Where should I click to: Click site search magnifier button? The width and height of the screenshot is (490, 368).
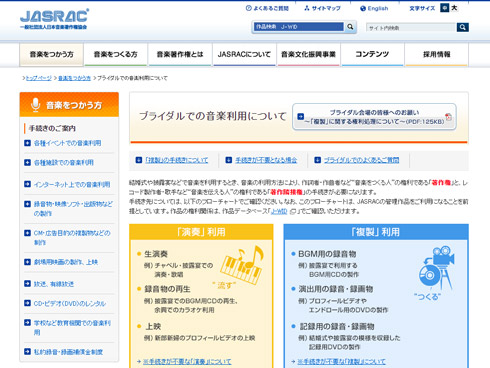tap(462, 27)
